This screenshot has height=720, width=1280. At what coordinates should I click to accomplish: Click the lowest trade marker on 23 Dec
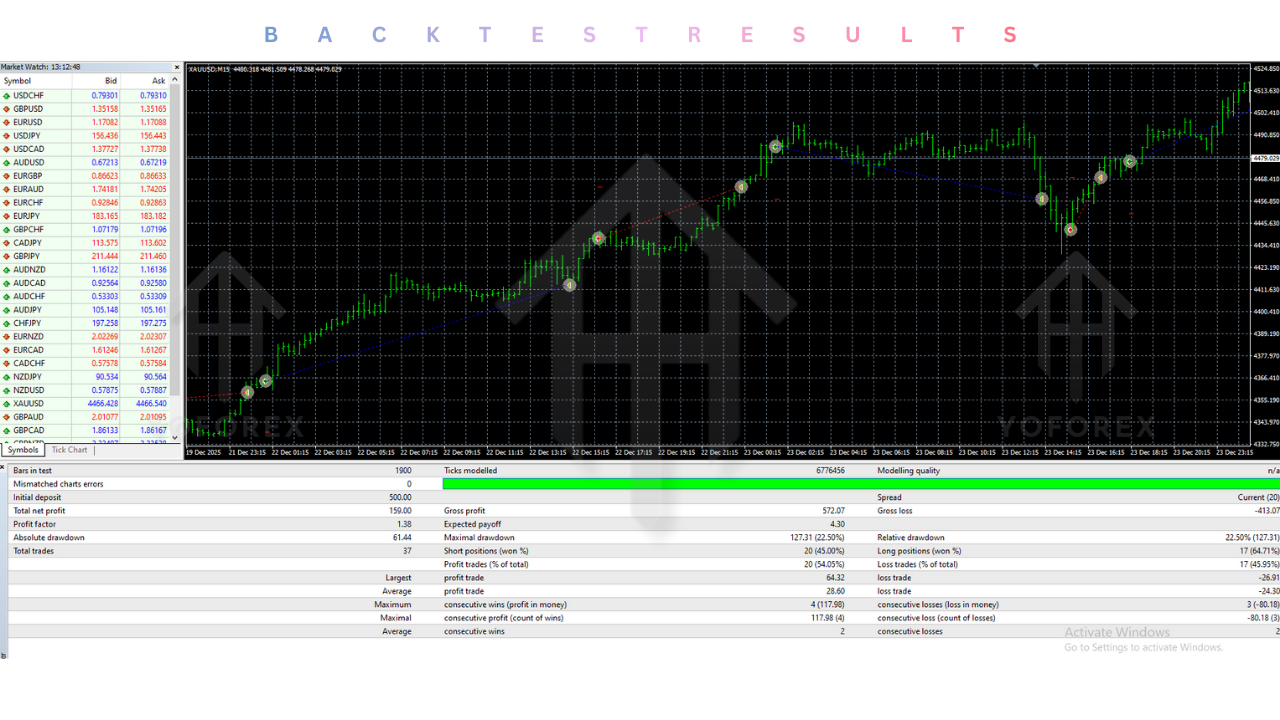coord(1070,230)
